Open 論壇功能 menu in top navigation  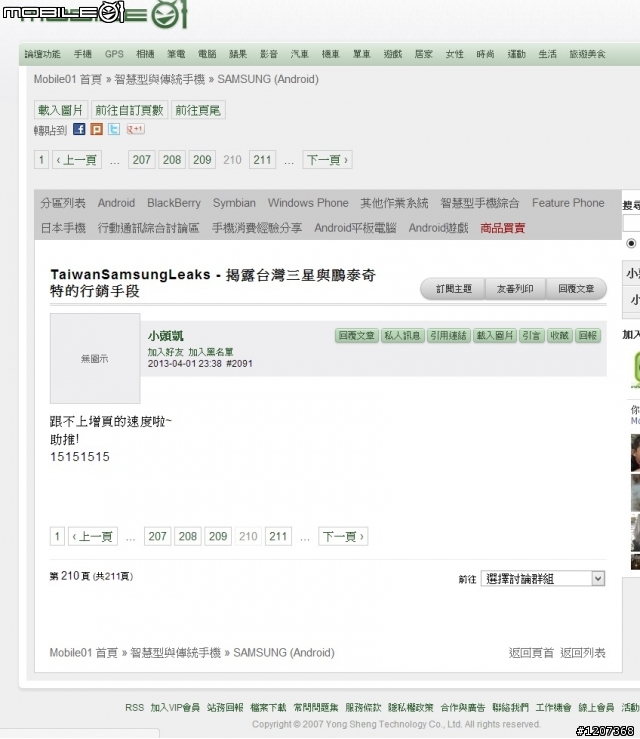coord(42,54)
